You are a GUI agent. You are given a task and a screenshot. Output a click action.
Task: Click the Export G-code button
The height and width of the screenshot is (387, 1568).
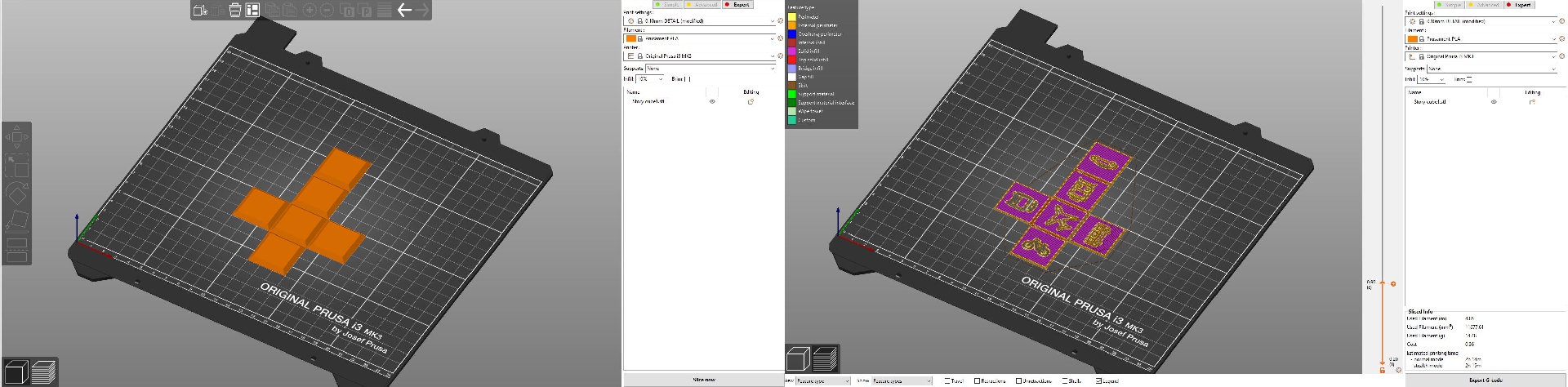coord(1486,380)
